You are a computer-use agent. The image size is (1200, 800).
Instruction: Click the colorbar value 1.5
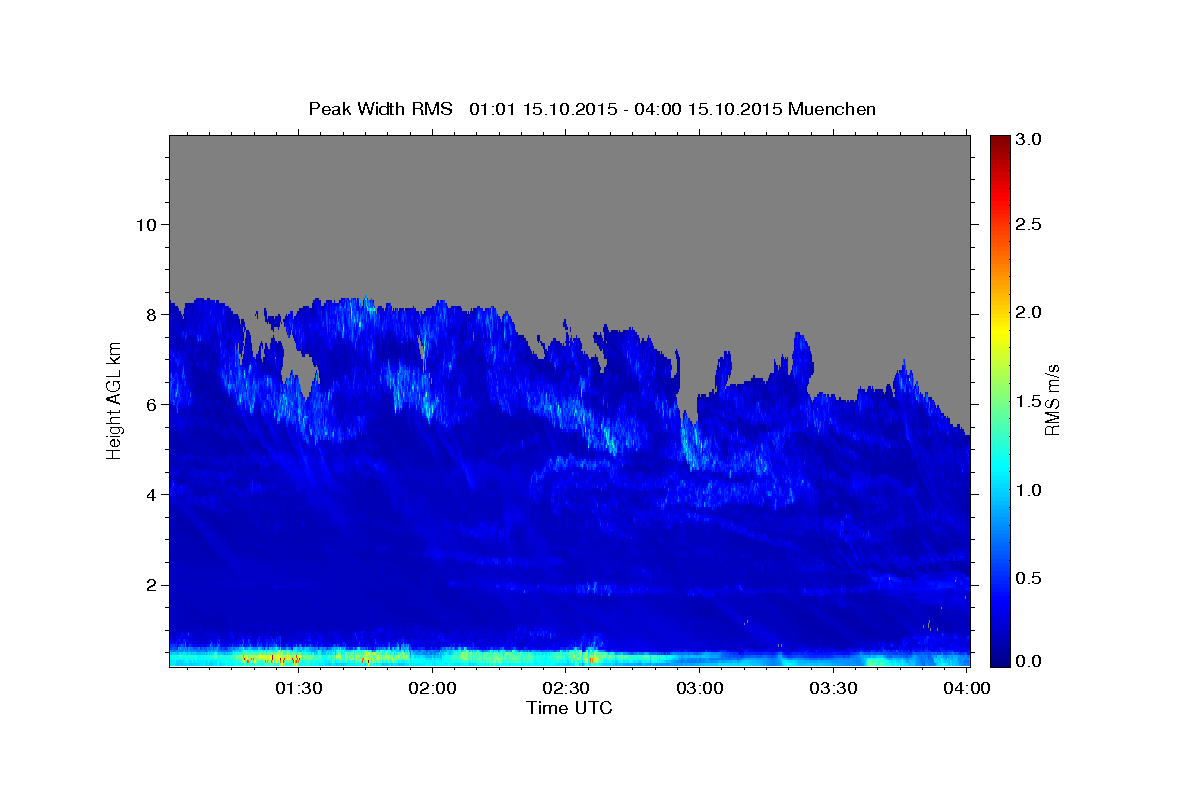pos(1029,401)
